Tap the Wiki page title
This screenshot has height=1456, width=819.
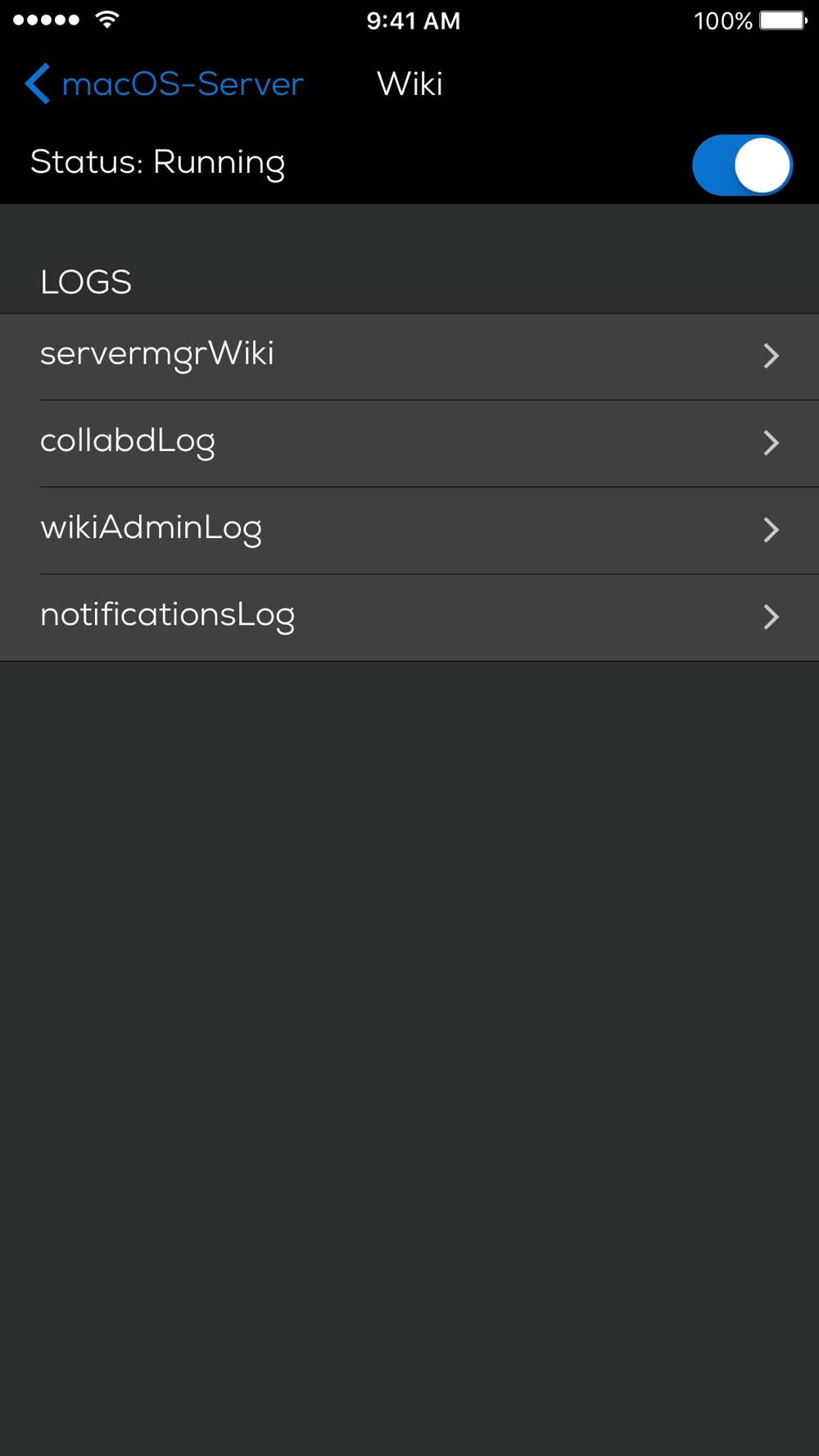pyautogui.click(x=409, y=84)
